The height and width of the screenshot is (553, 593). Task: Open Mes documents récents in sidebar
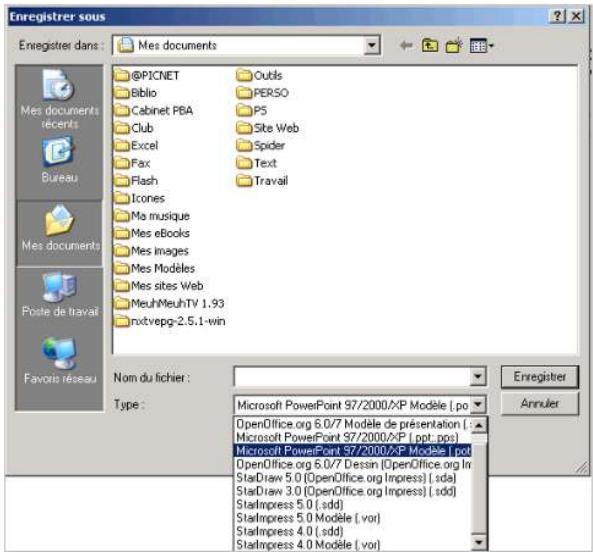coord(60,99)
